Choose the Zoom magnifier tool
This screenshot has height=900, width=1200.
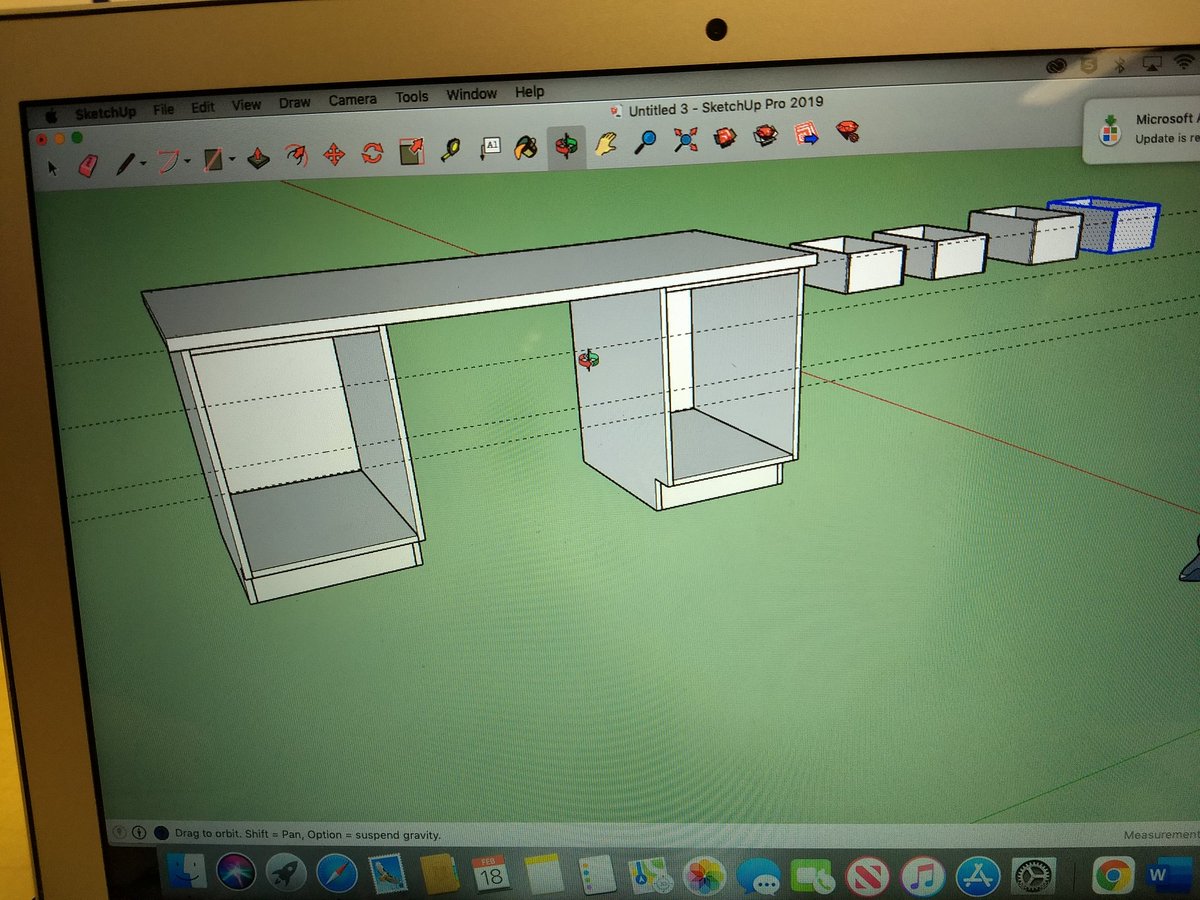click(646, 141)
